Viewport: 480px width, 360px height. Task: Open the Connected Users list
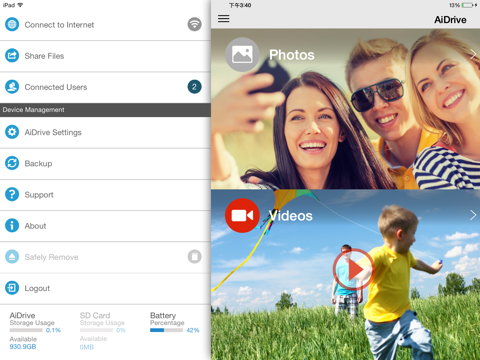pyautogui.click(x=105, y=87)
